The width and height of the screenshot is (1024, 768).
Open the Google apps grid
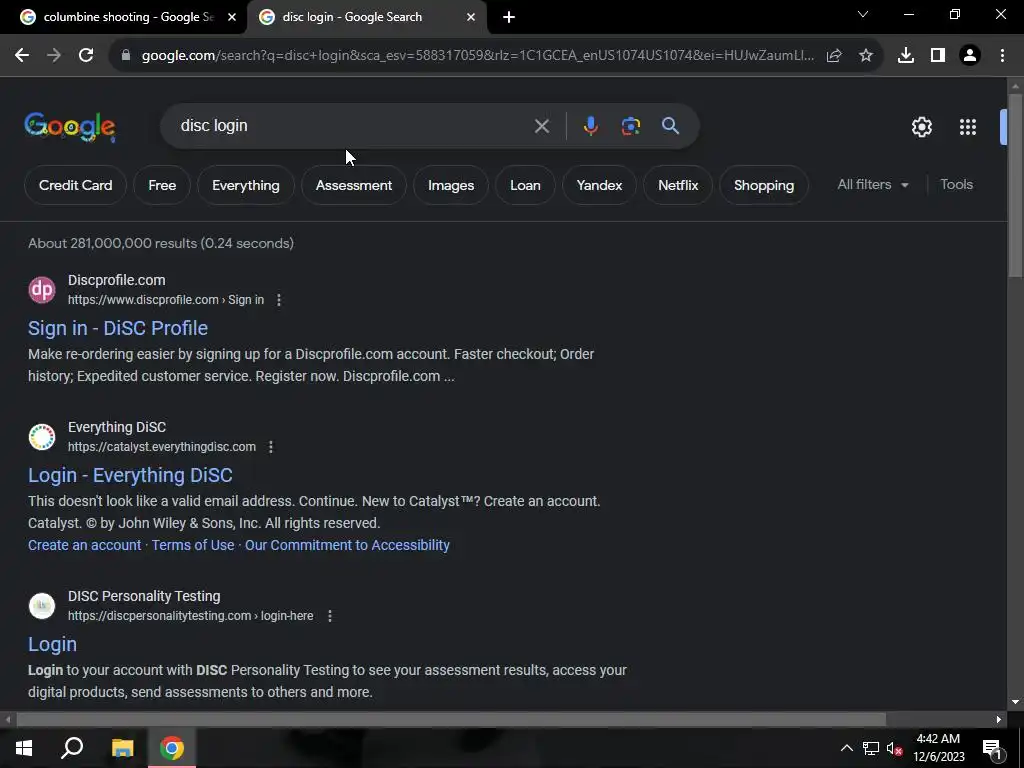[968, 127]
